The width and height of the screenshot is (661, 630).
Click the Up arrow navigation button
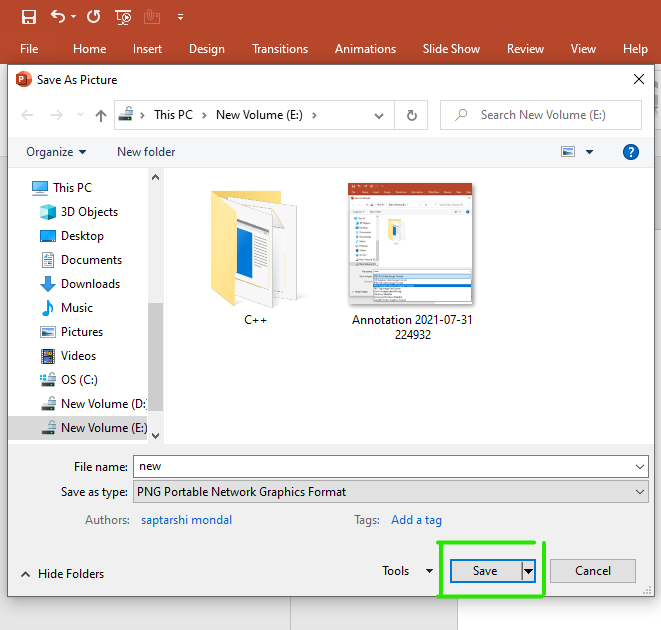coord(101,116)
